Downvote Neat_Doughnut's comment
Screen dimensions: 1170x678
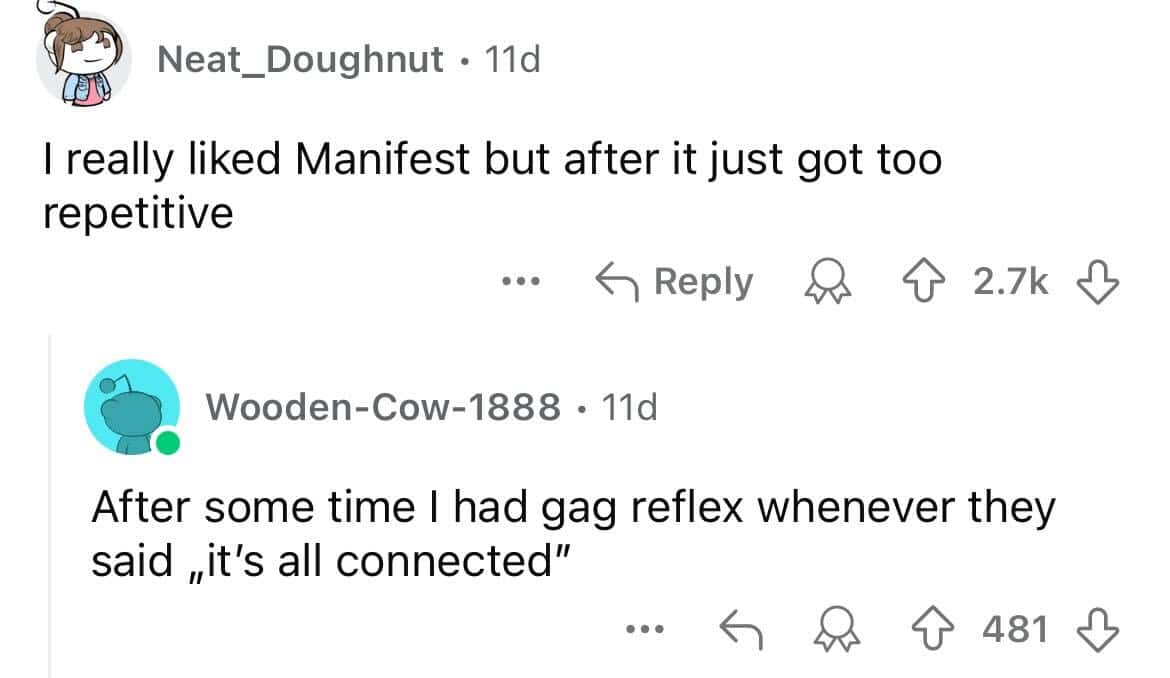click(x=1101, y=283)
